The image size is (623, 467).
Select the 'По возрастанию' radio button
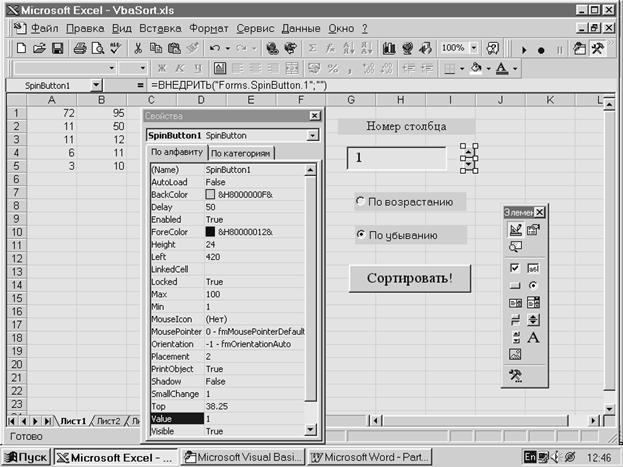[x=360, y=202]
